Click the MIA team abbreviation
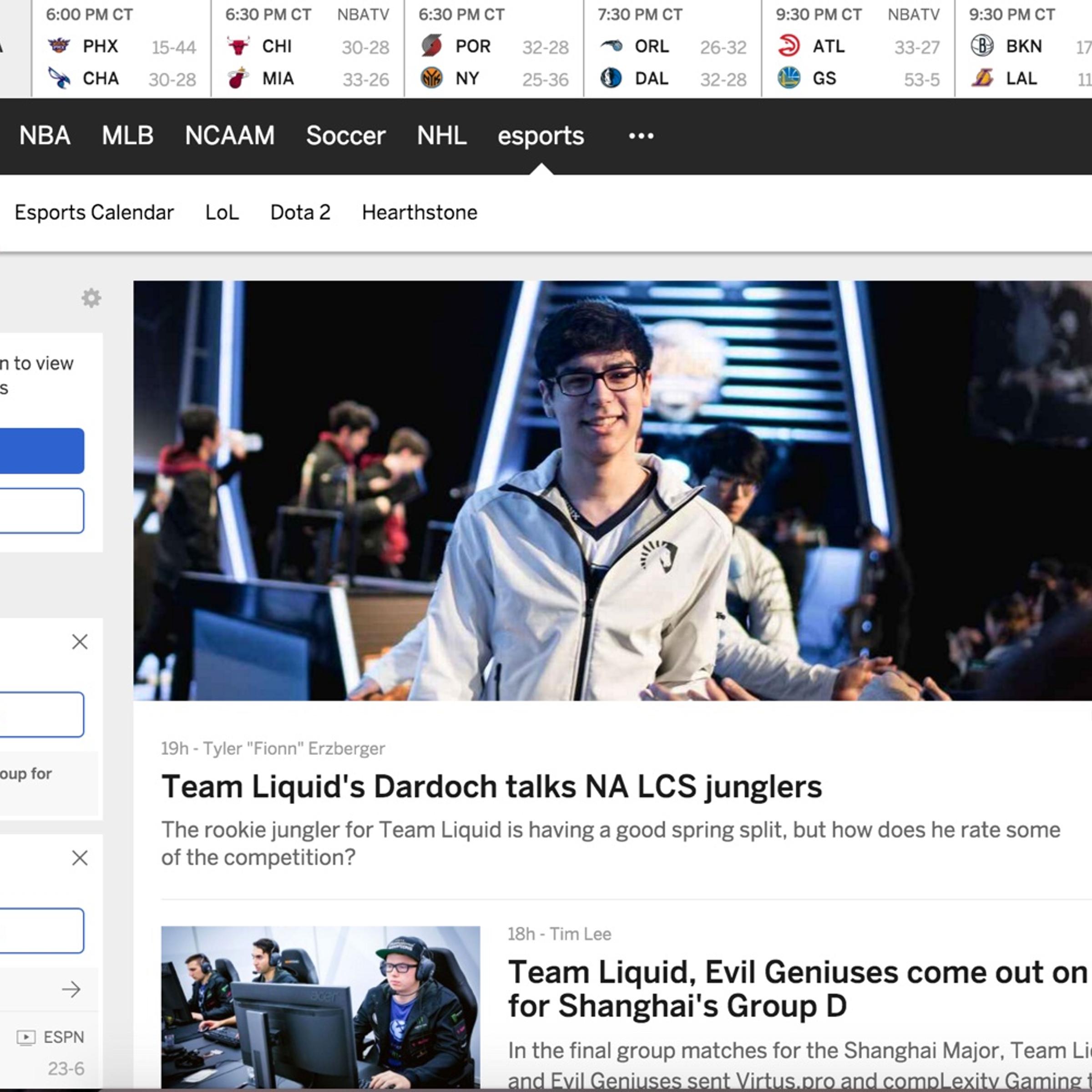This screenshot has height=1092, width=1092. [x=278, y=78]
